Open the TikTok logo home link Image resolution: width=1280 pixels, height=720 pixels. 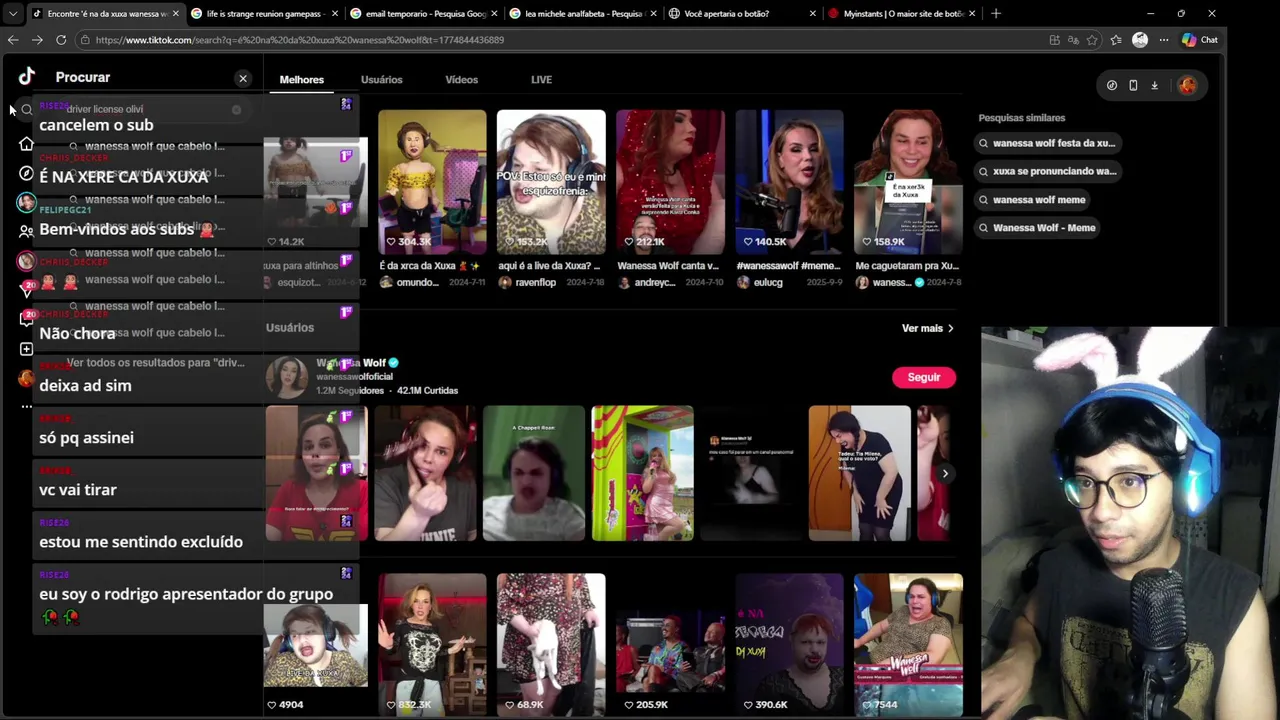point(27,77)
